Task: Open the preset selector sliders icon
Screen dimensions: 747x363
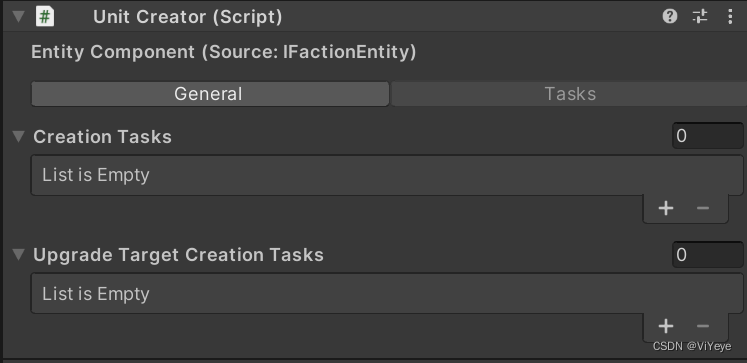Action: tap(700, 17)
